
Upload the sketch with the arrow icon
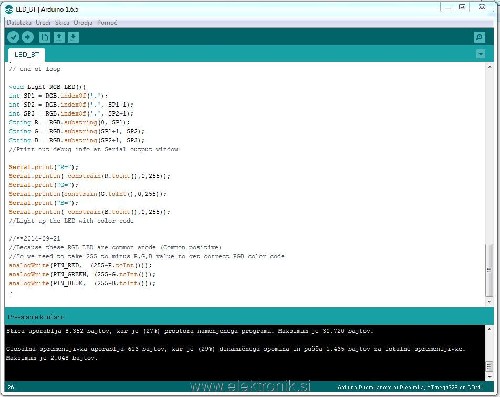coord(28,37)
